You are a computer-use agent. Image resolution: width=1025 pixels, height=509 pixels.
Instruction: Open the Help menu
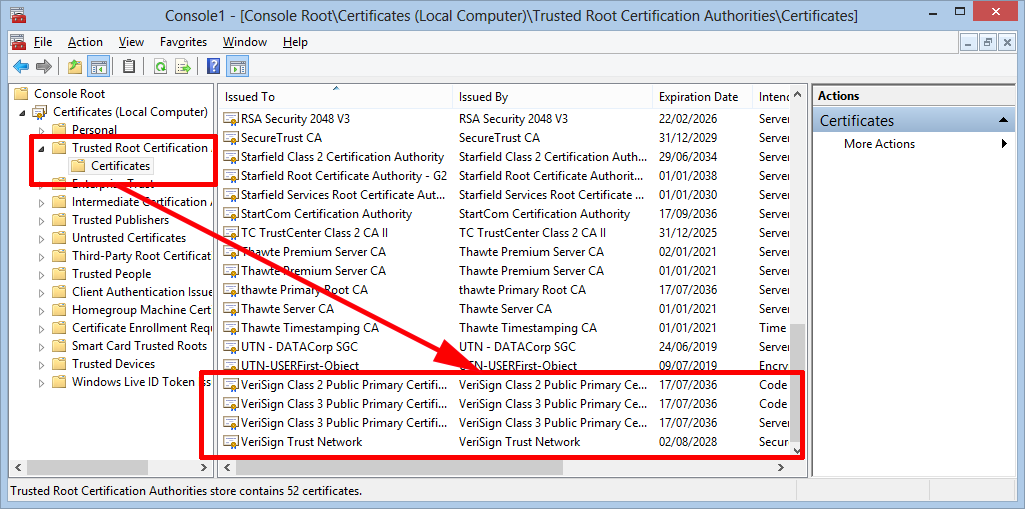295,42
